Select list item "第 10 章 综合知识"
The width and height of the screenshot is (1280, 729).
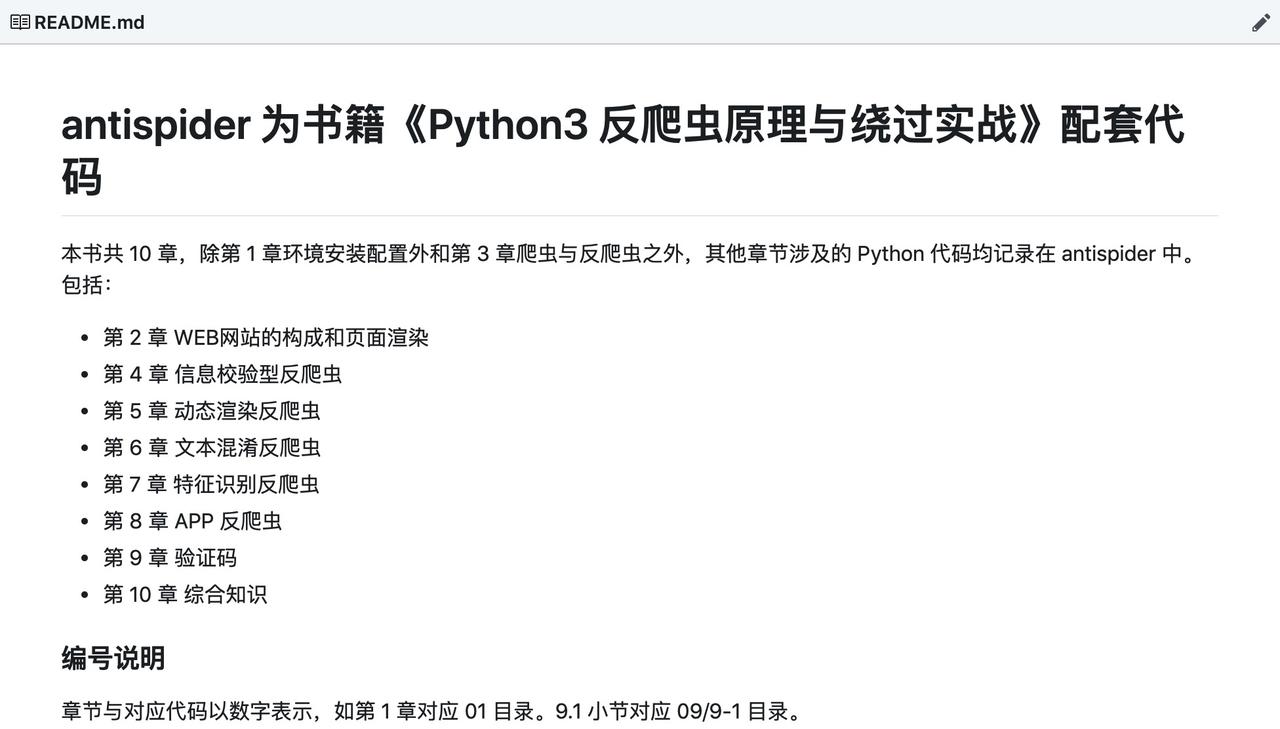pos(185,594)
